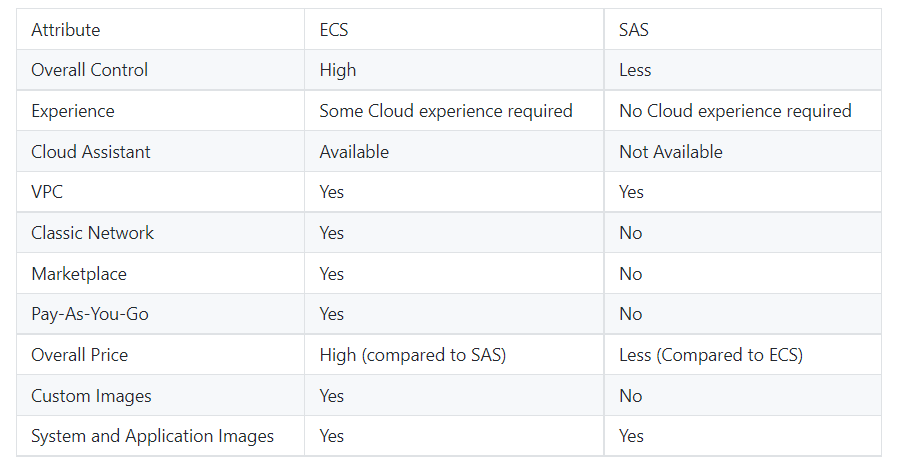The height and width of the screenshot is (467, 902).
Task: Select the ECS column header
Action: [x=454, y=29]
